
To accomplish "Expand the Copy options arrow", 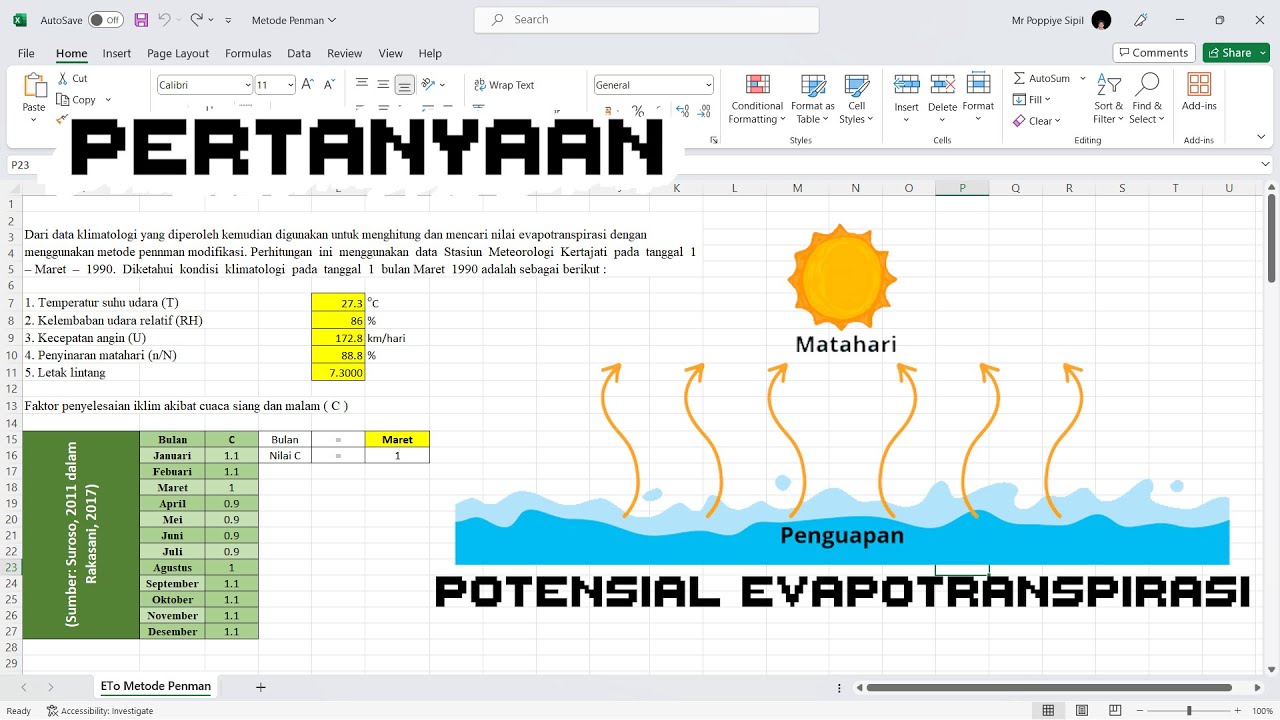I will 108,100.
